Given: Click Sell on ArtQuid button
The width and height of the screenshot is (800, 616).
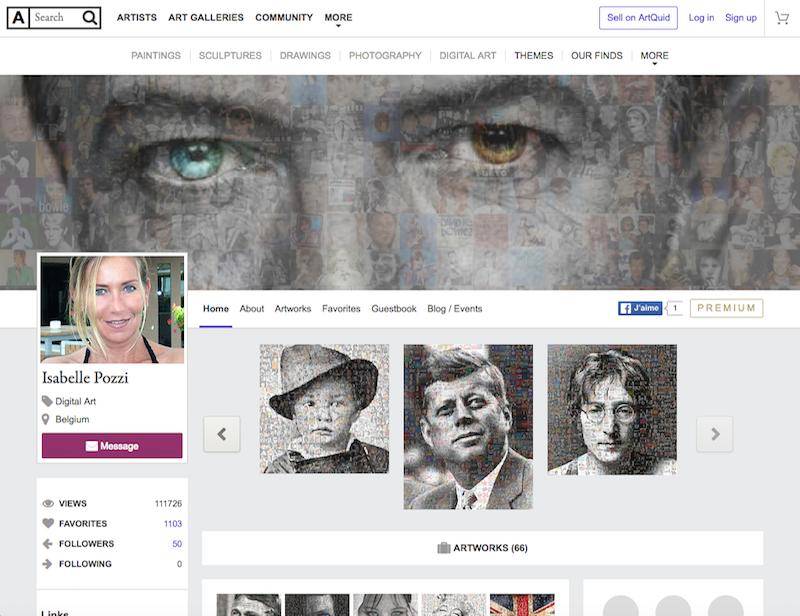Looking at the screenshot, I should (x=638, y=18).
